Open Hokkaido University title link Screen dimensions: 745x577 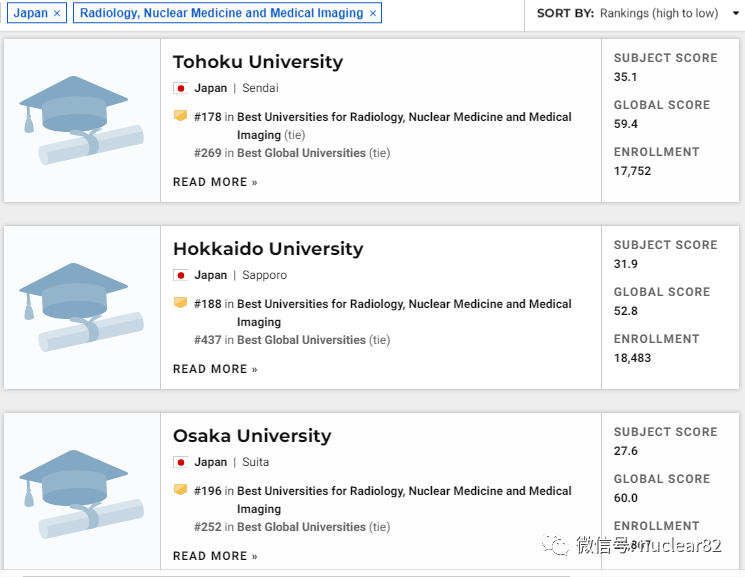[x=267, y=249]
